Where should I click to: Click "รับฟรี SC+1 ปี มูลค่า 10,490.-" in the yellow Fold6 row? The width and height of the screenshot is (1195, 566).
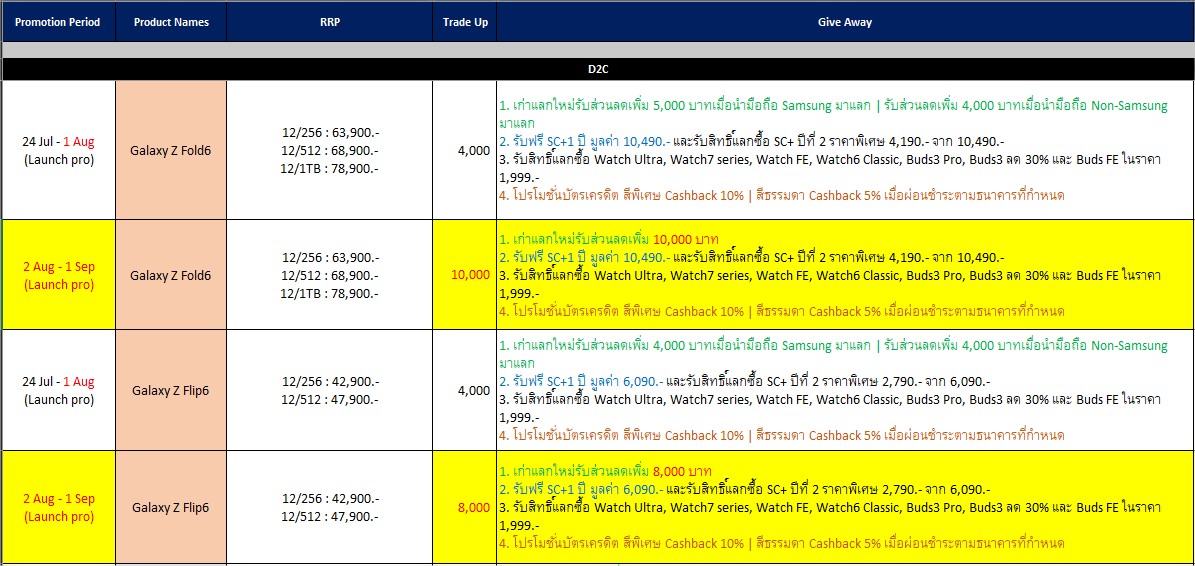(x=585, y=257)
